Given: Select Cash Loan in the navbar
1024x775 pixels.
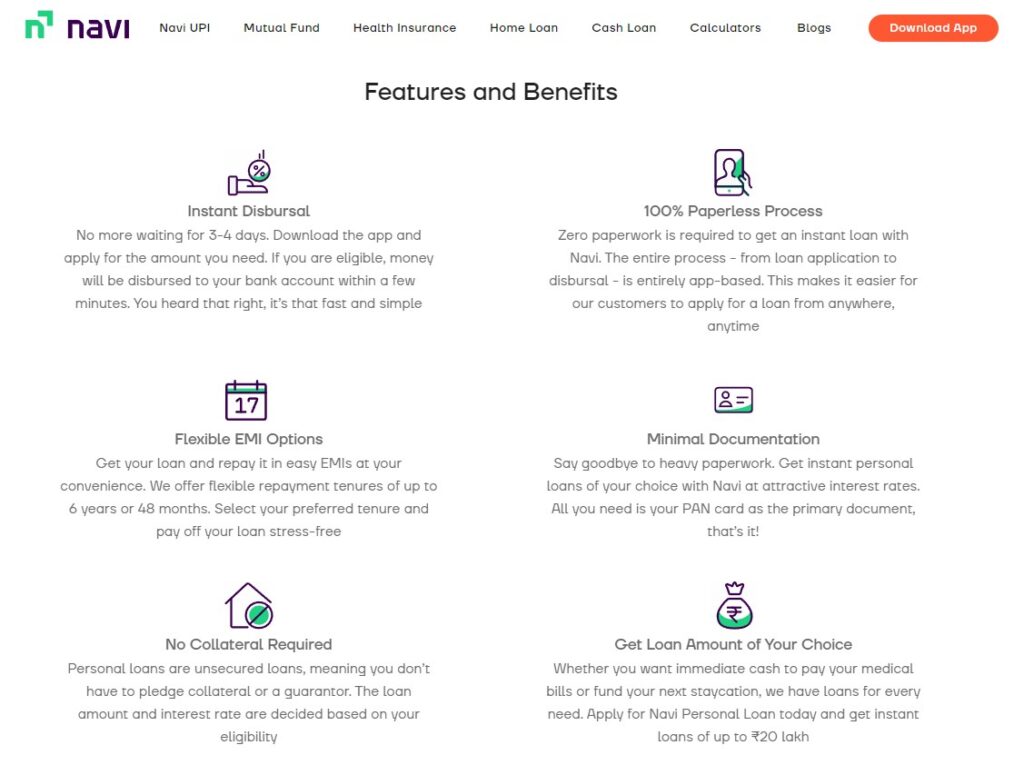Looking at the screenshot, I should pos(623,28).
